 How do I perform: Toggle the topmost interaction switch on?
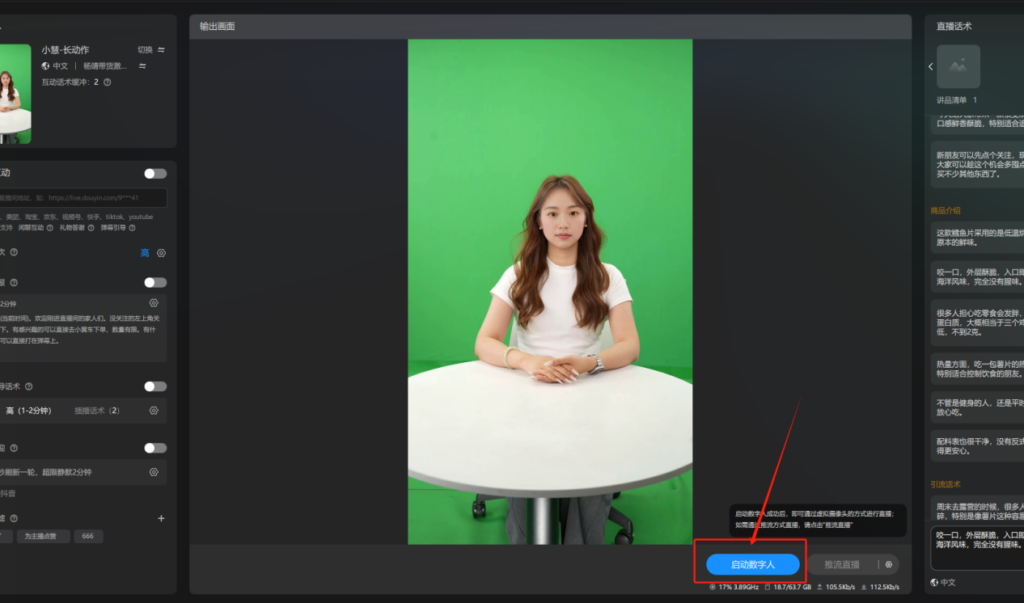(x=155, y=173)
